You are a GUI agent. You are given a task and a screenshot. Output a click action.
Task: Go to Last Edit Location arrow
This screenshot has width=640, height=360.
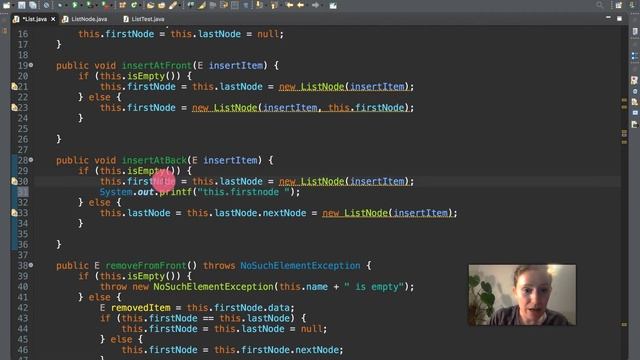coord(289,5)
